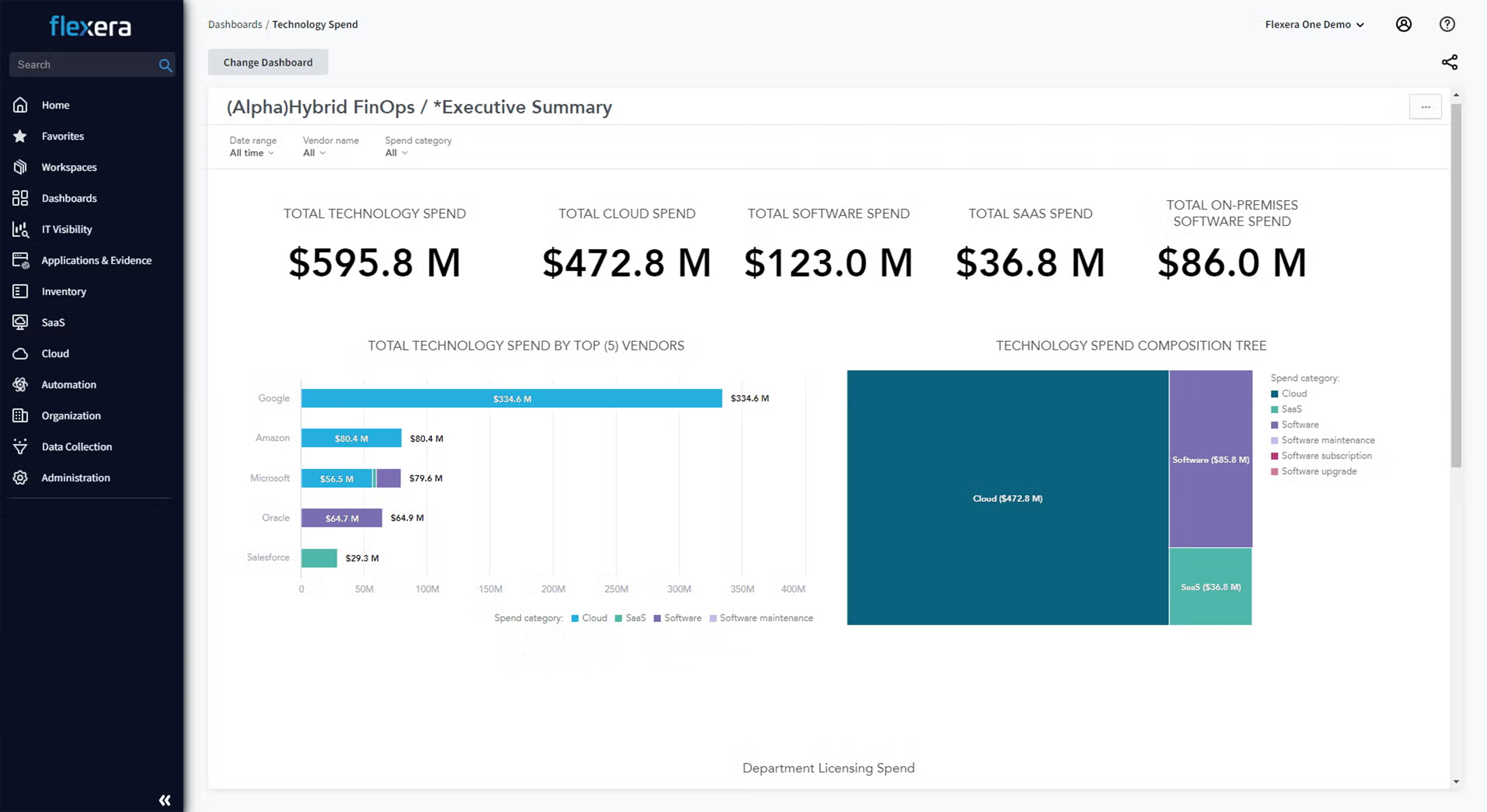This screenshot has width=1487, height=812.
Task: Click the Change Dashboard button
Action: (268, 62)
